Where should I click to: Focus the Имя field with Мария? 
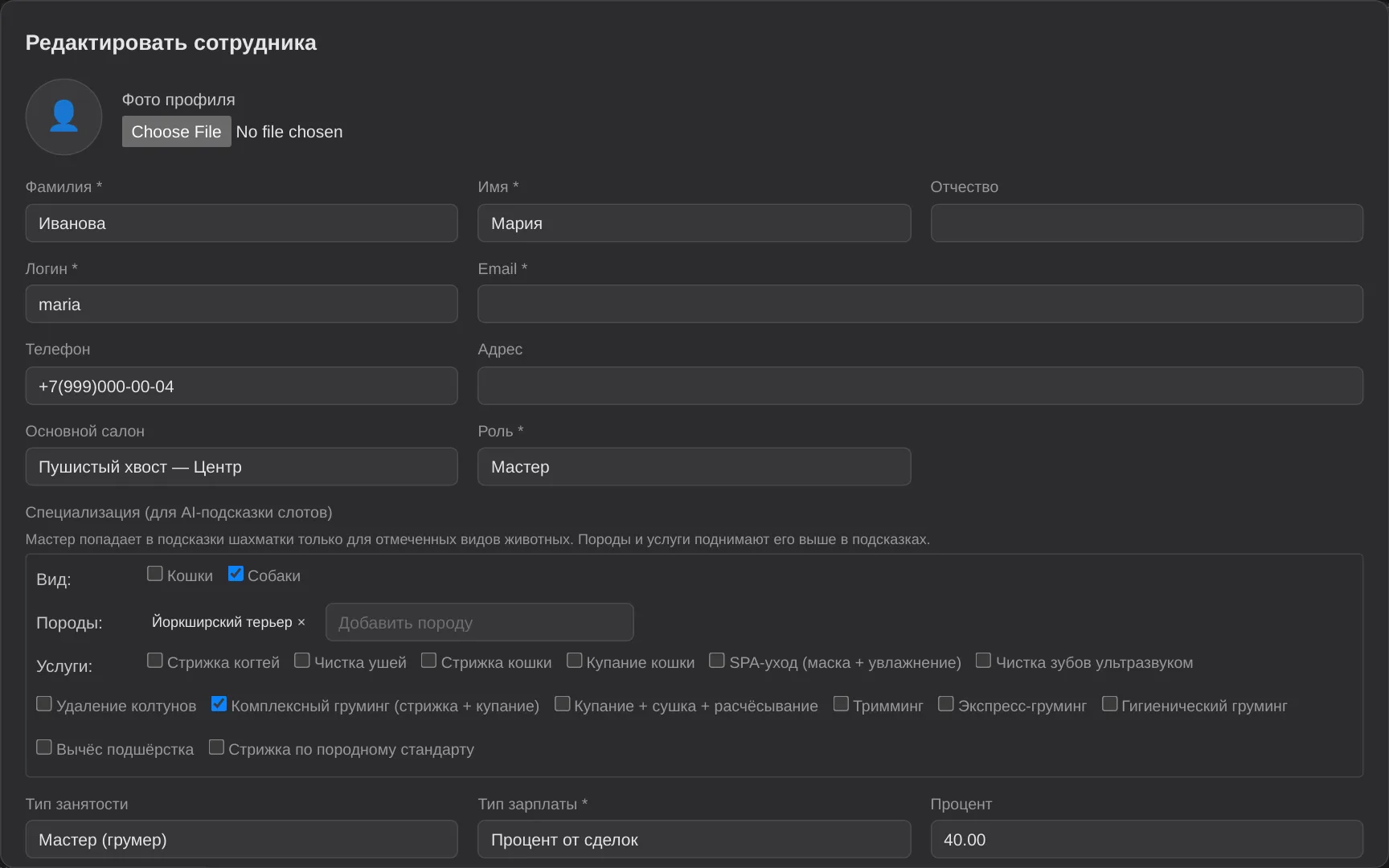pyautogui.click(x=694, y=223)
